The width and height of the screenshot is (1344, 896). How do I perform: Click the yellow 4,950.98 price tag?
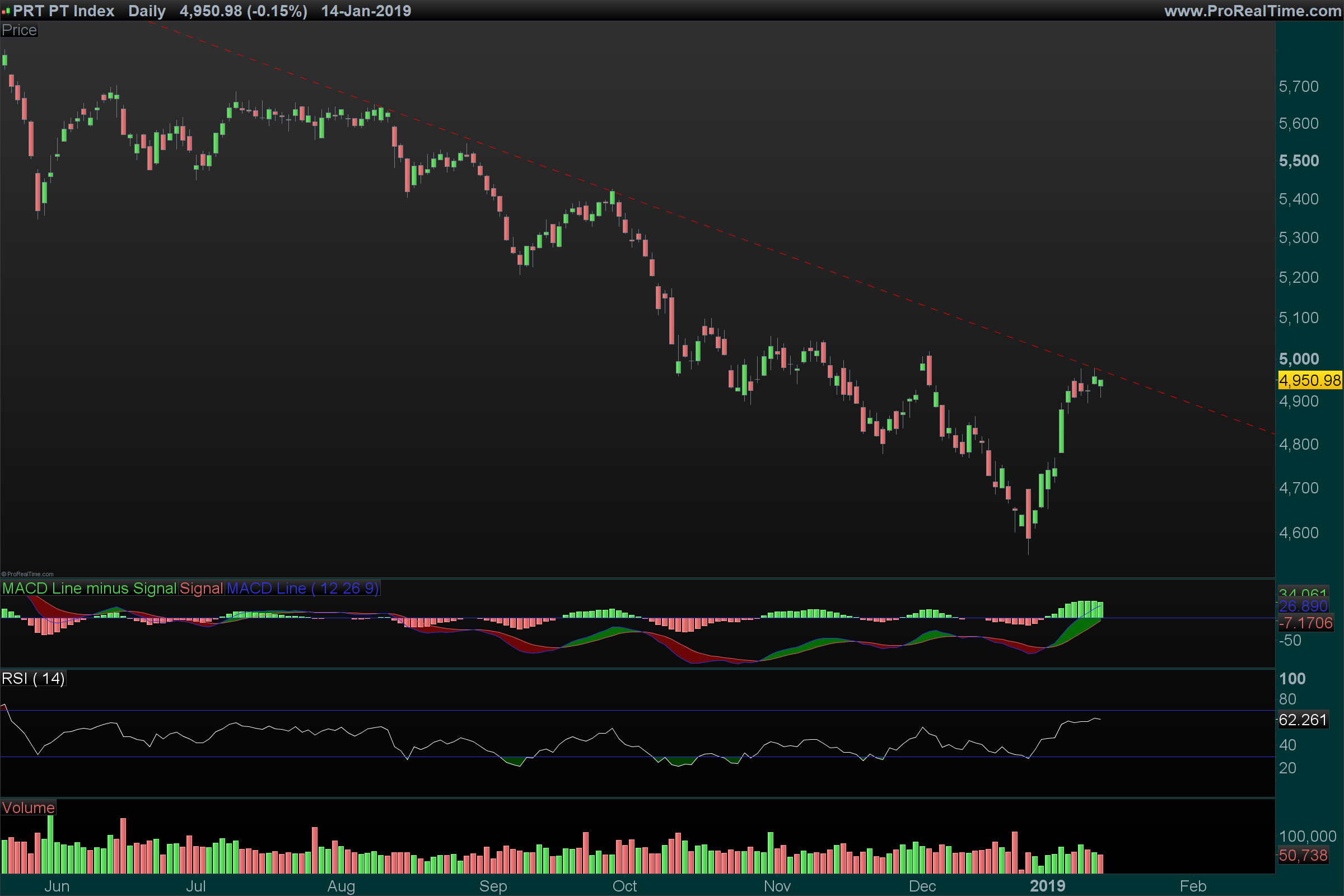(1309, 380)
